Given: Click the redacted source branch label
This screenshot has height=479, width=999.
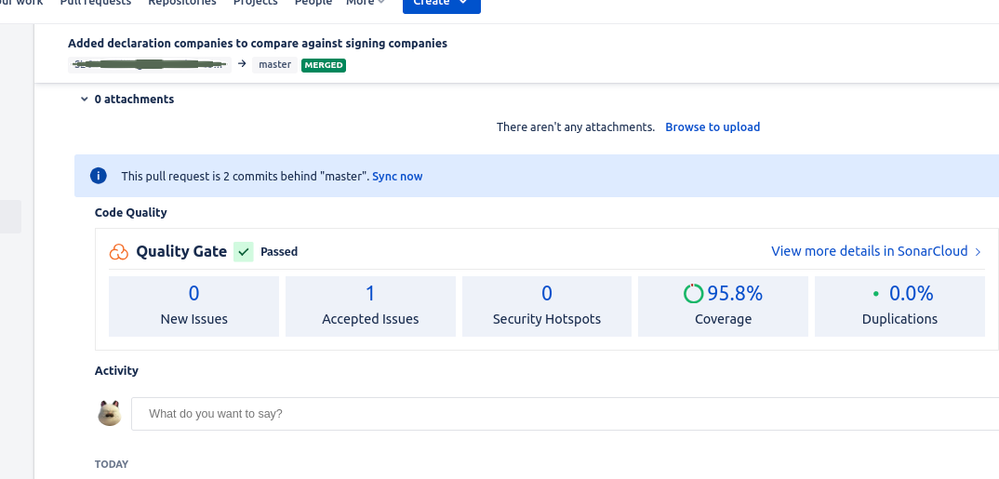Looking at the screenshot, I should point(150,65).
